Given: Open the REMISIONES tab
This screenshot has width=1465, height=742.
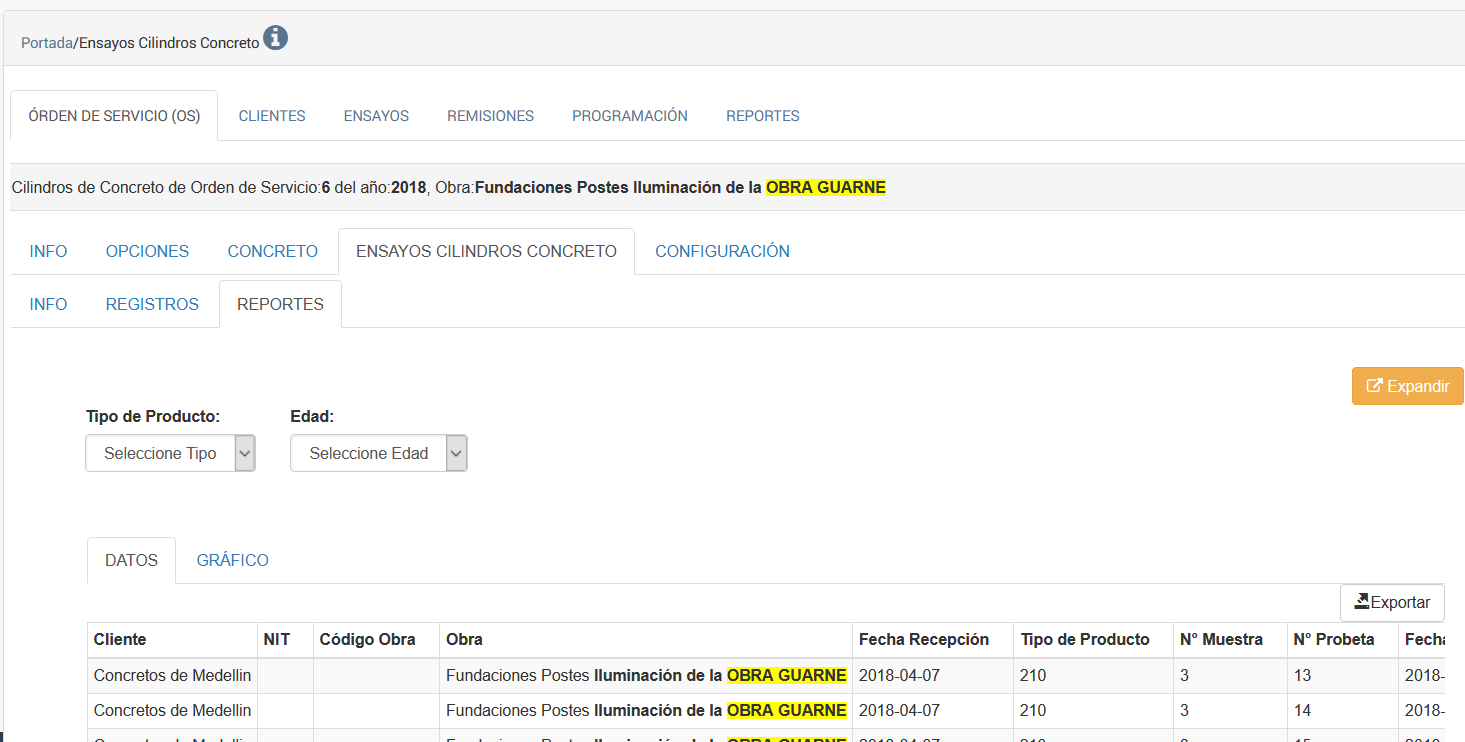Looking at the screenshot, I should 490,116.
